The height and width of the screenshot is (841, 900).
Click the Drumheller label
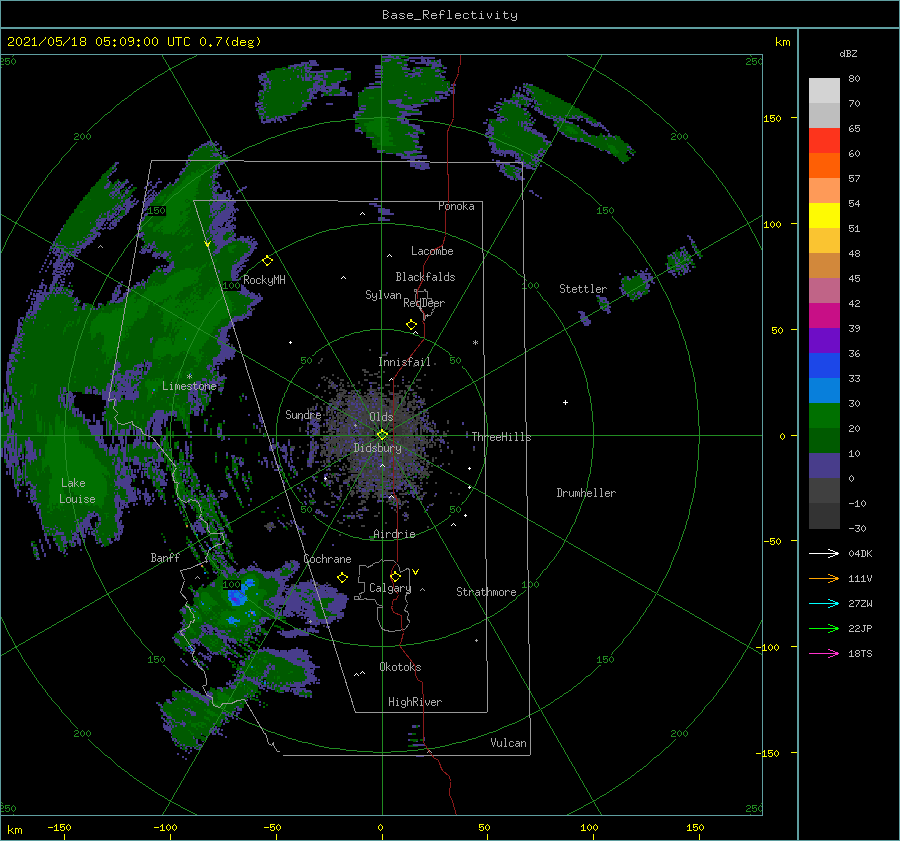[x=586, y=493]
